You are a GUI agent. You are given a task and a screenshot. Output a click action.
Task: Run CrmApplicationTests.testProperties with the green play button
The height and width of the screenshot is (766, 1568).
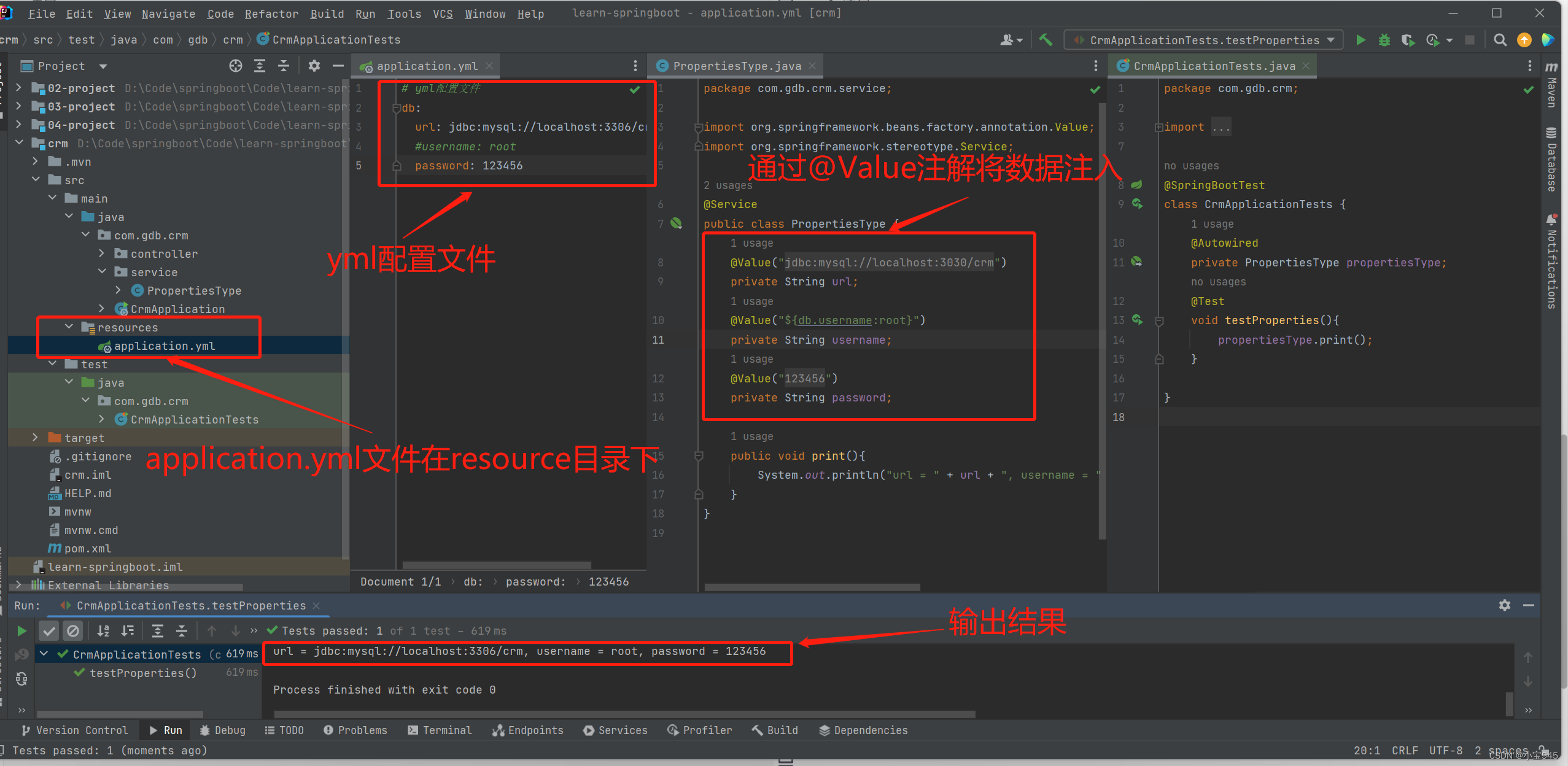[1360, 40]
